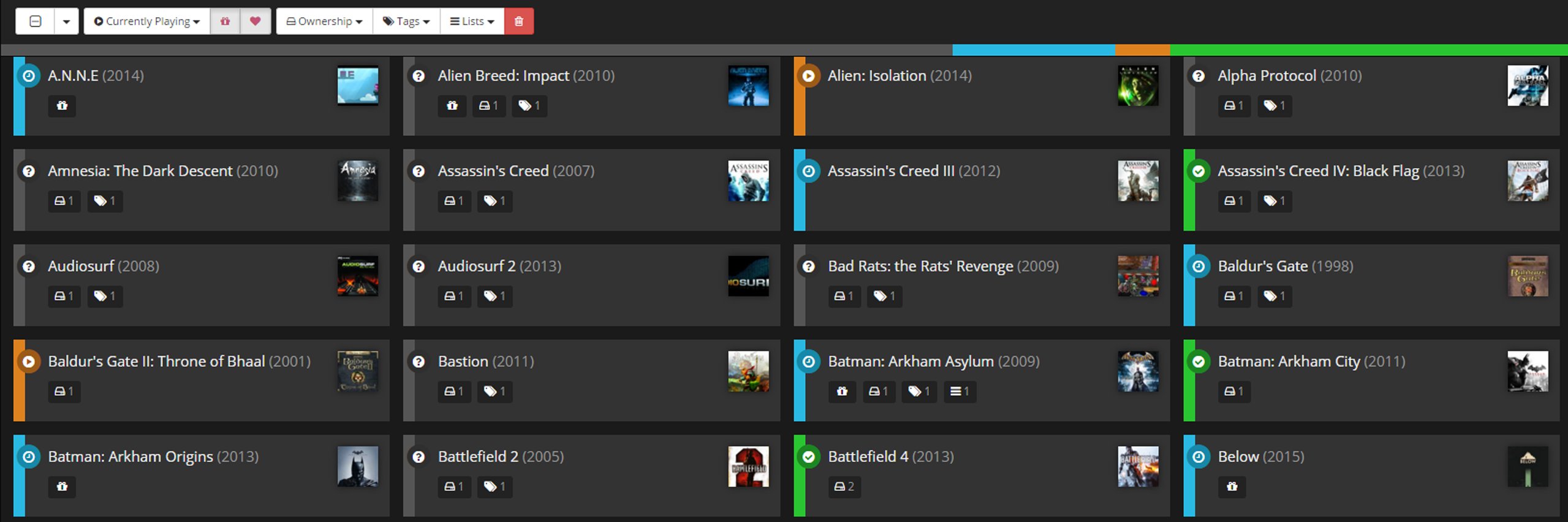
Task: Click the Assassin's Creed (2007) cover thumbnail
Action: pos(748,181)
